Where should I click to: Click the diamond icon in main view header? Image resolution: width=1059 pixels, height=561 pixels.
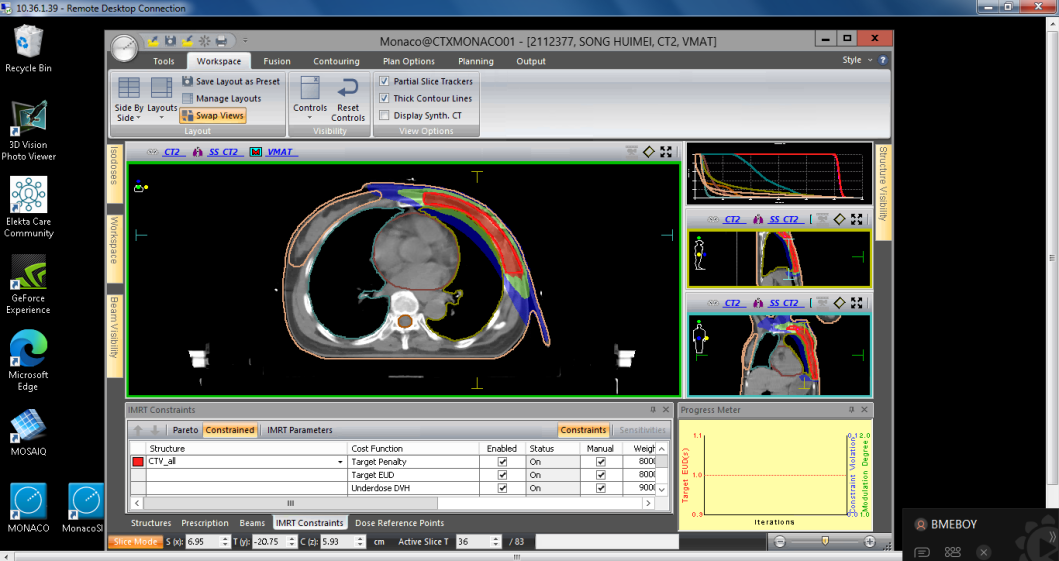click(x=649, y=152)
